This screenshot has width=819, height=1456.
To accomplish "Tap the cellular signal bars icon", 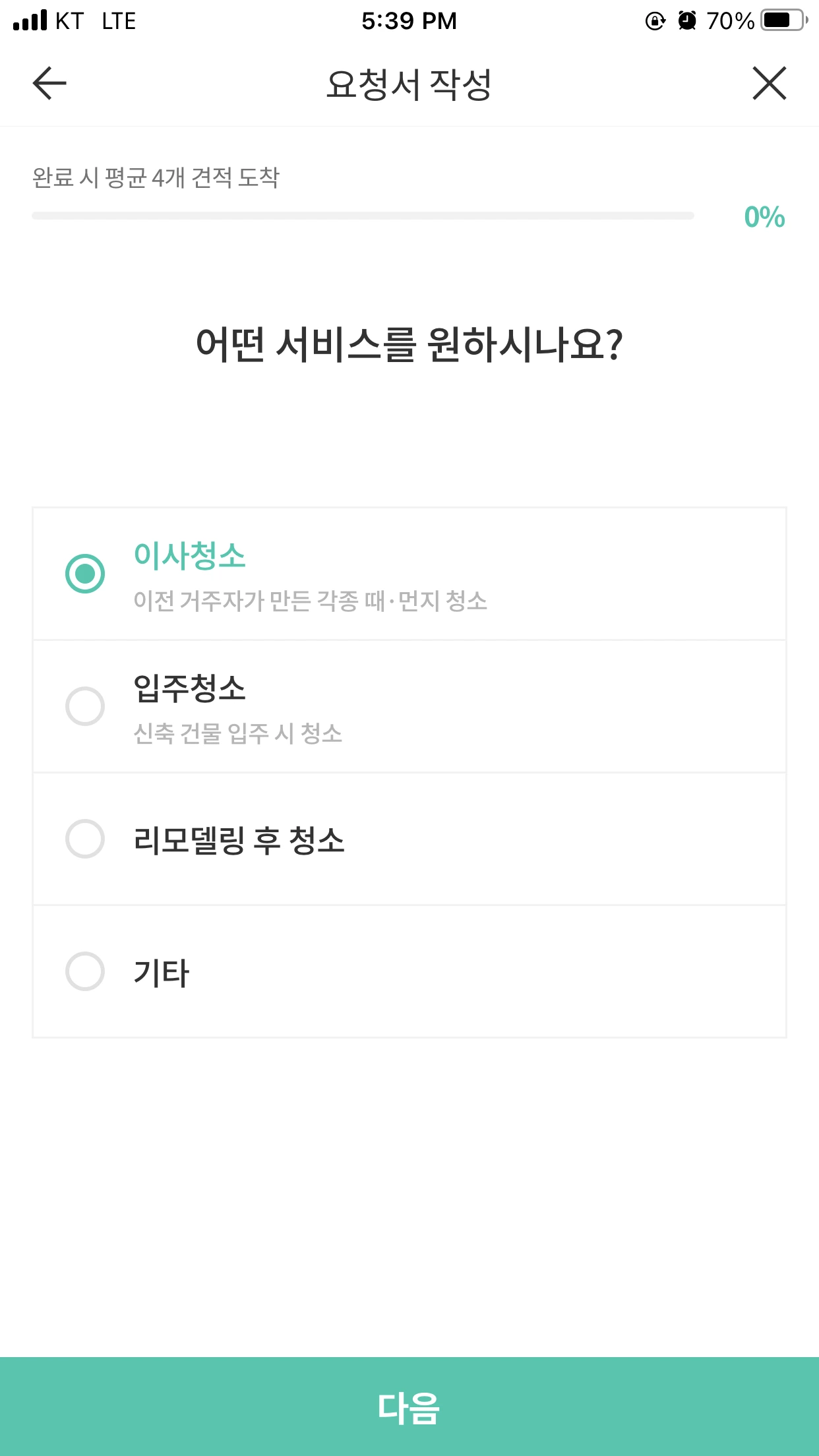I will tap(30, 20).
